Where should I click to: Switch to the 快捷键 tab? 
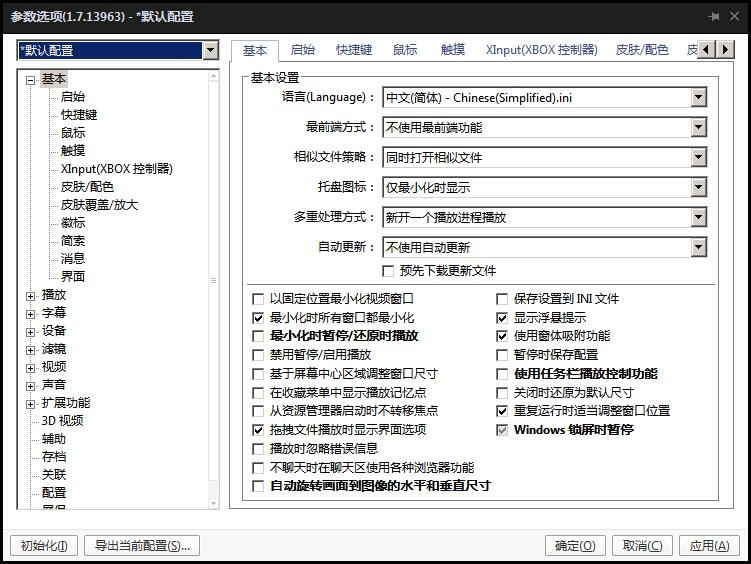pos(354,50)
